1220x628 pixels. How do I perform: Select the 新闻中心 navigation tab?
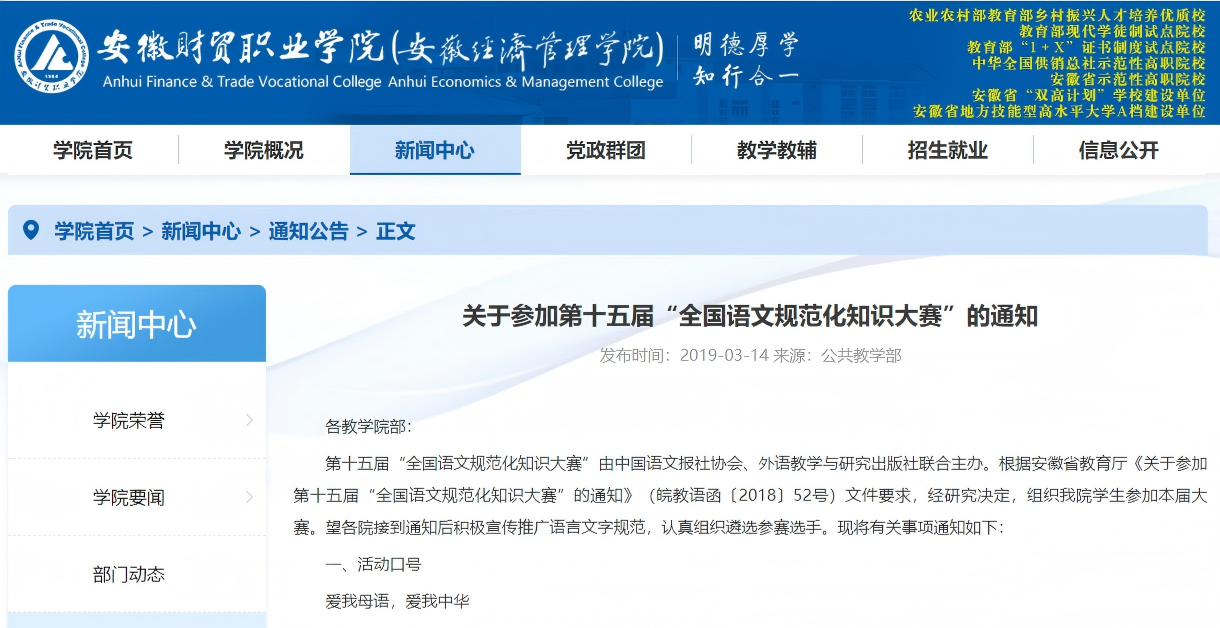[435, 150]
